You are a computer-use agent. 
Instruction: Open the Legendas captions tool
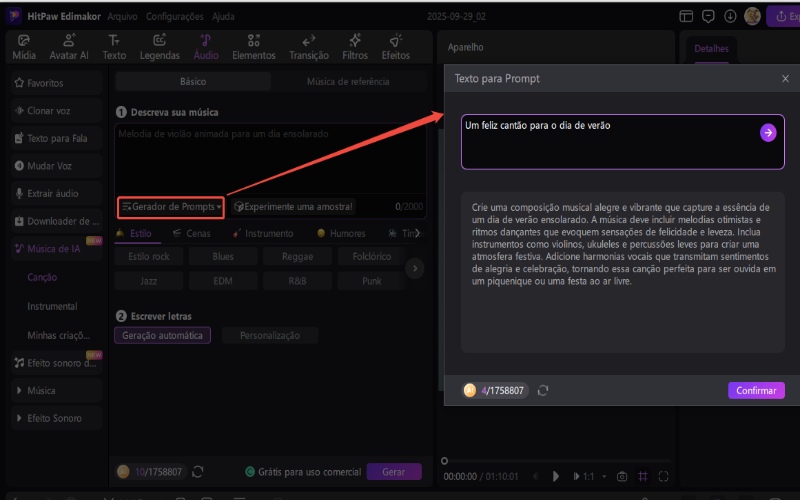160,47
